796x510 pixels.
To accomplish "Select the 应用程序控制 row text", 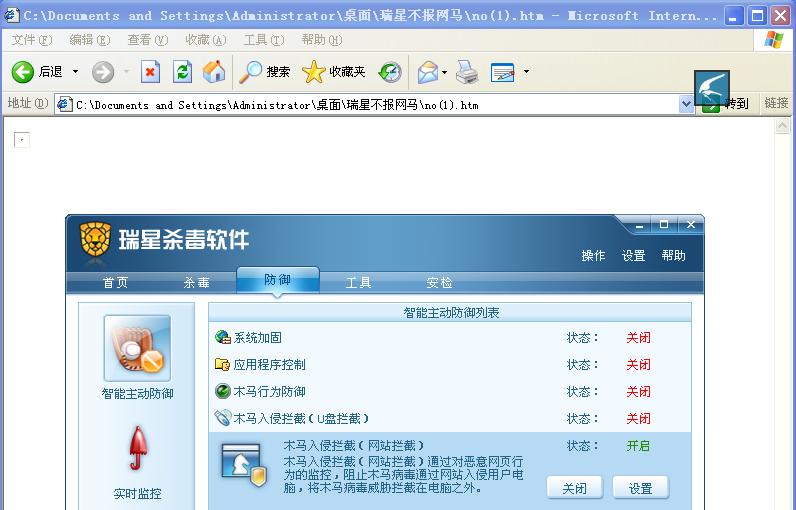I will coord(270,364).
